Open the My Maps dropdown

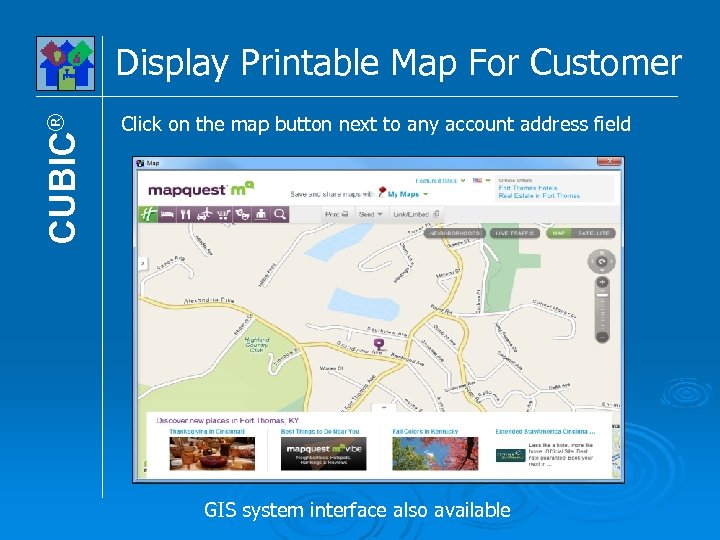click(x=408, y=194)
